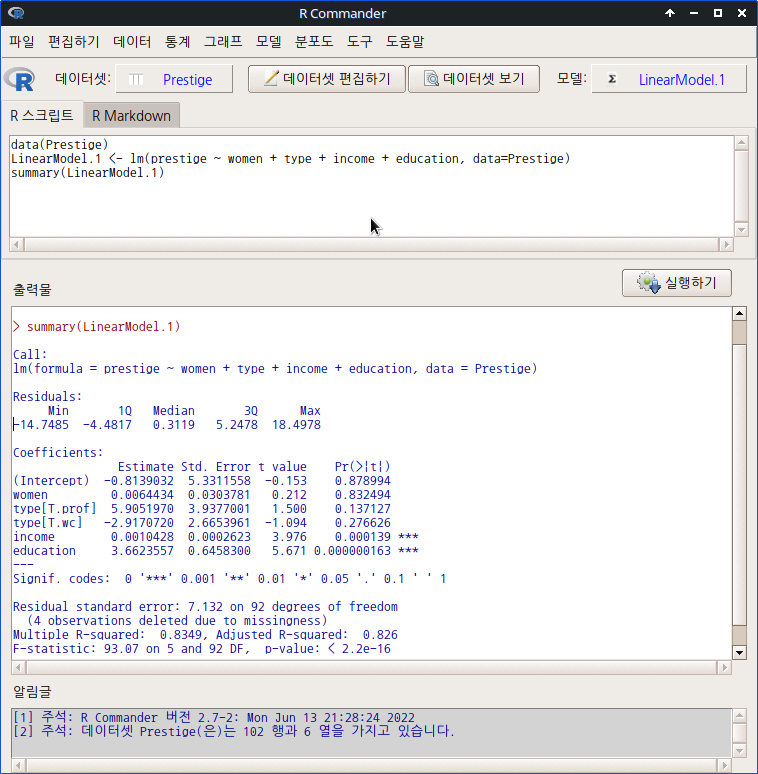Screen dimensions: 758x774
Task: Click the women coefficient row
Action: coord(201,495)
